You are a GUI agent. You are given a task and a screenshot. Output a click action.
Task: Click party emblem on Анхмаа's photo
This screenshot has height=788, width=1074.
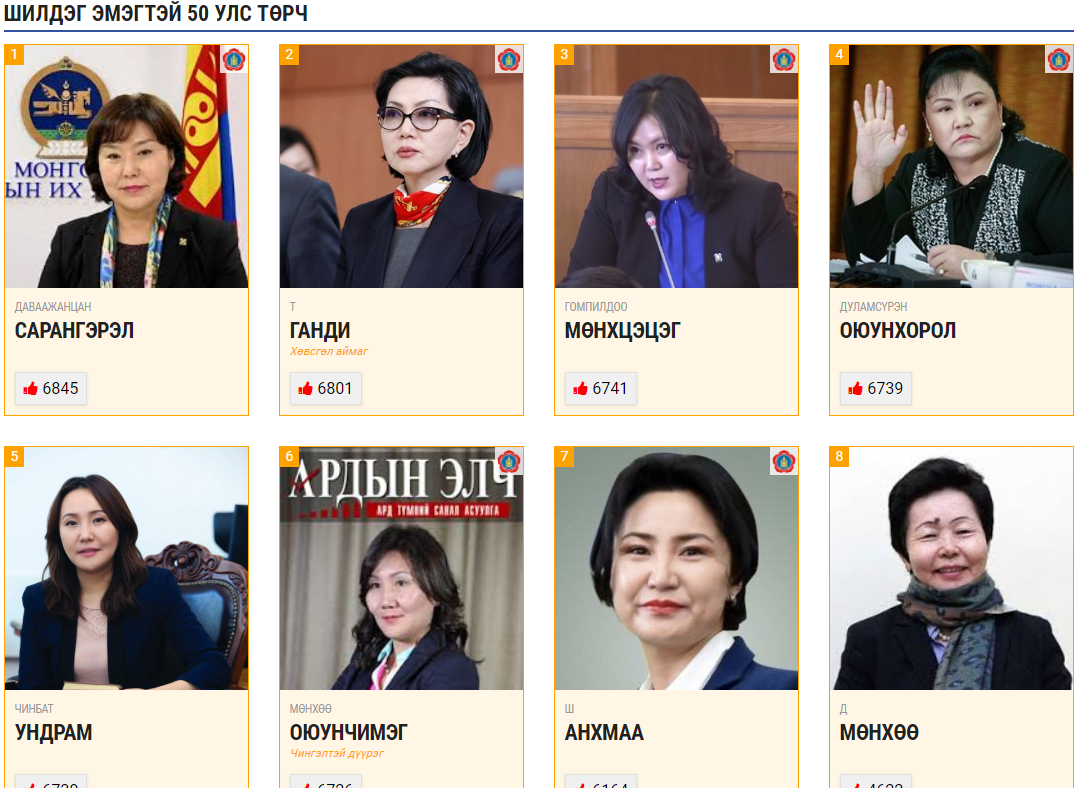coord(784,462)
